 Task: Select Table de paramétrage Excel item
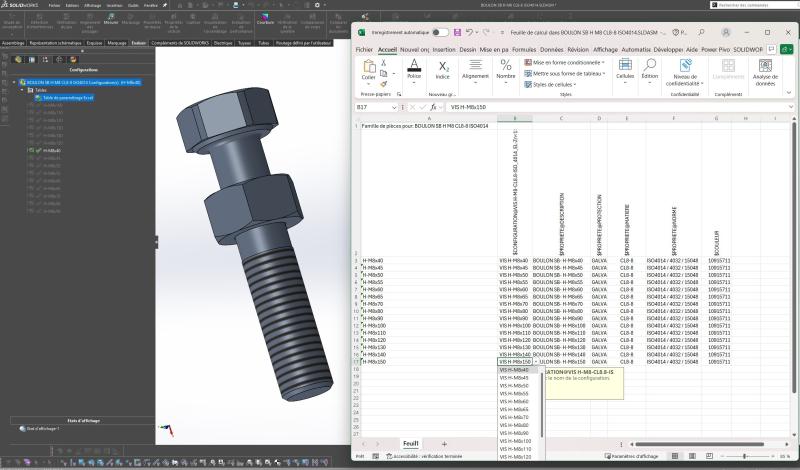click(x=66, y=97)
